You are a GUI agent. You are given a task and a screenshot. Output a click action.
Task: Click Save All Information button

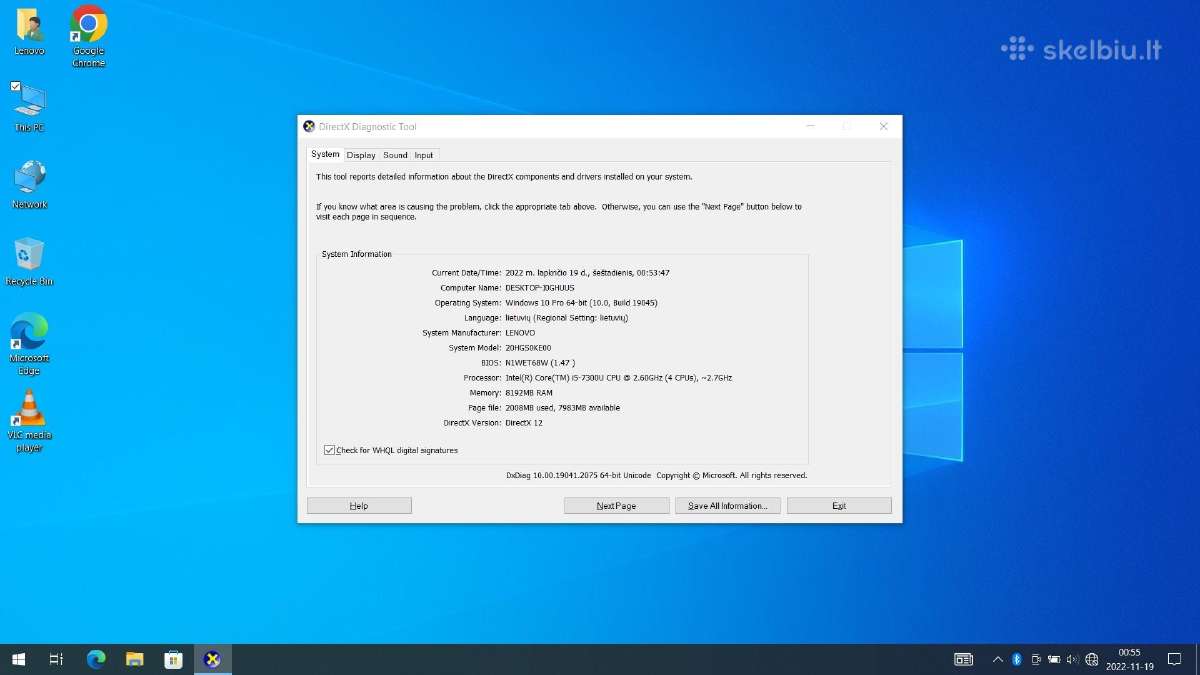(x=727, y=506)
